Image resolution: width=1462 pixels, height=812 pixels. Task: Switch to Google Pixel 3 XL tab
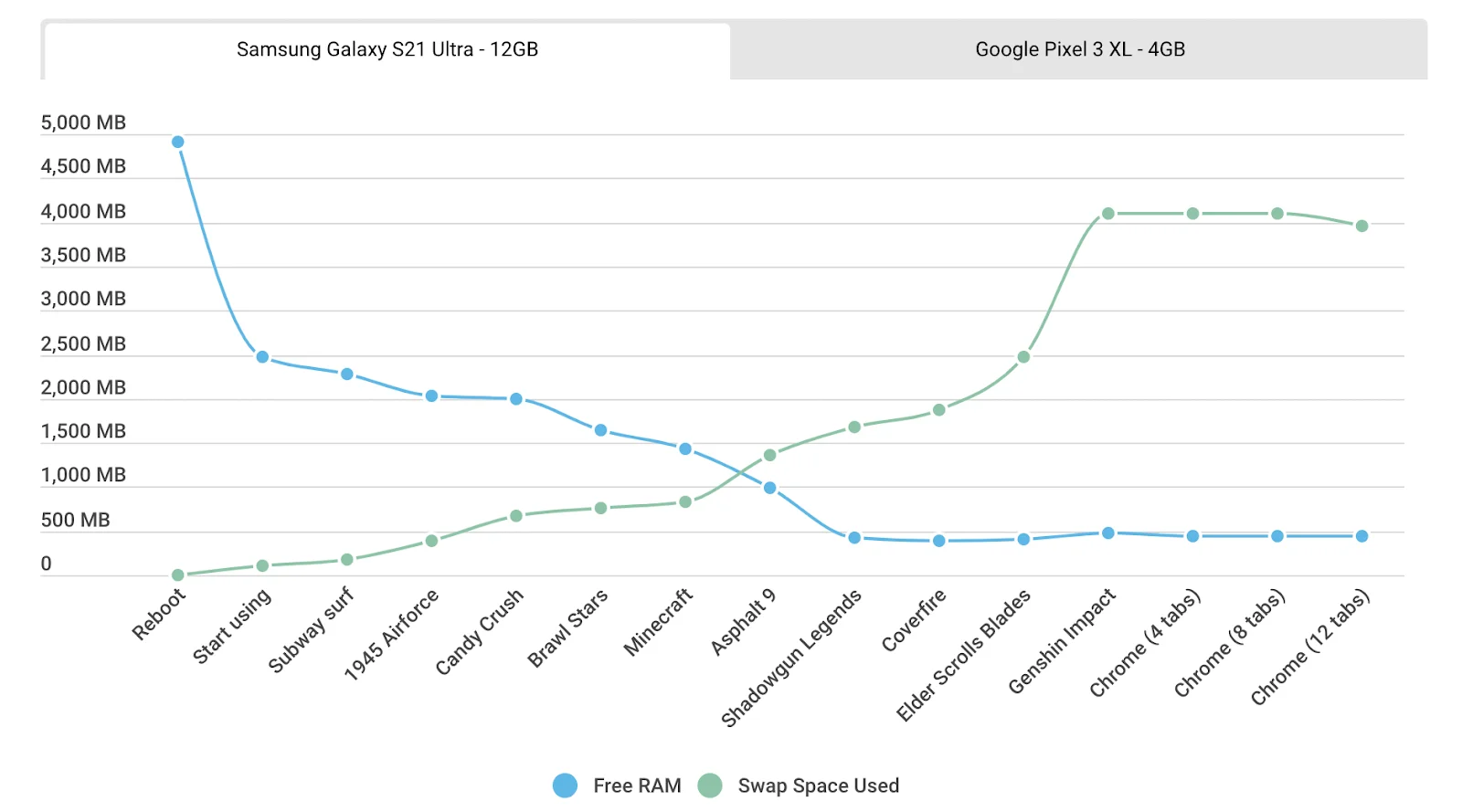pyautogui.click(x=1079, y=49)
